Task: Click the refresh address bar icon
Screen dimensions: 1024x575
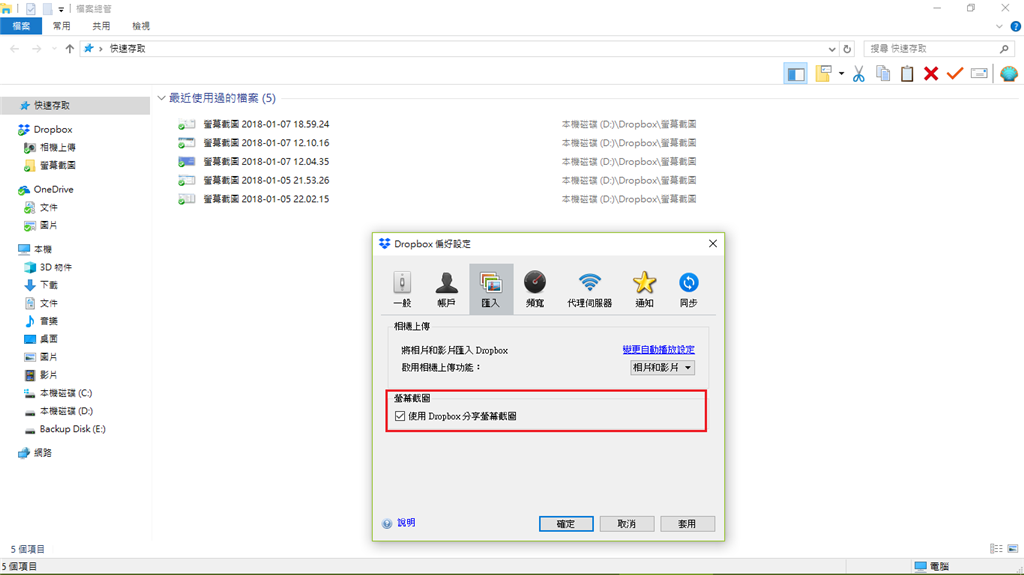Action: tap(847, 49)
